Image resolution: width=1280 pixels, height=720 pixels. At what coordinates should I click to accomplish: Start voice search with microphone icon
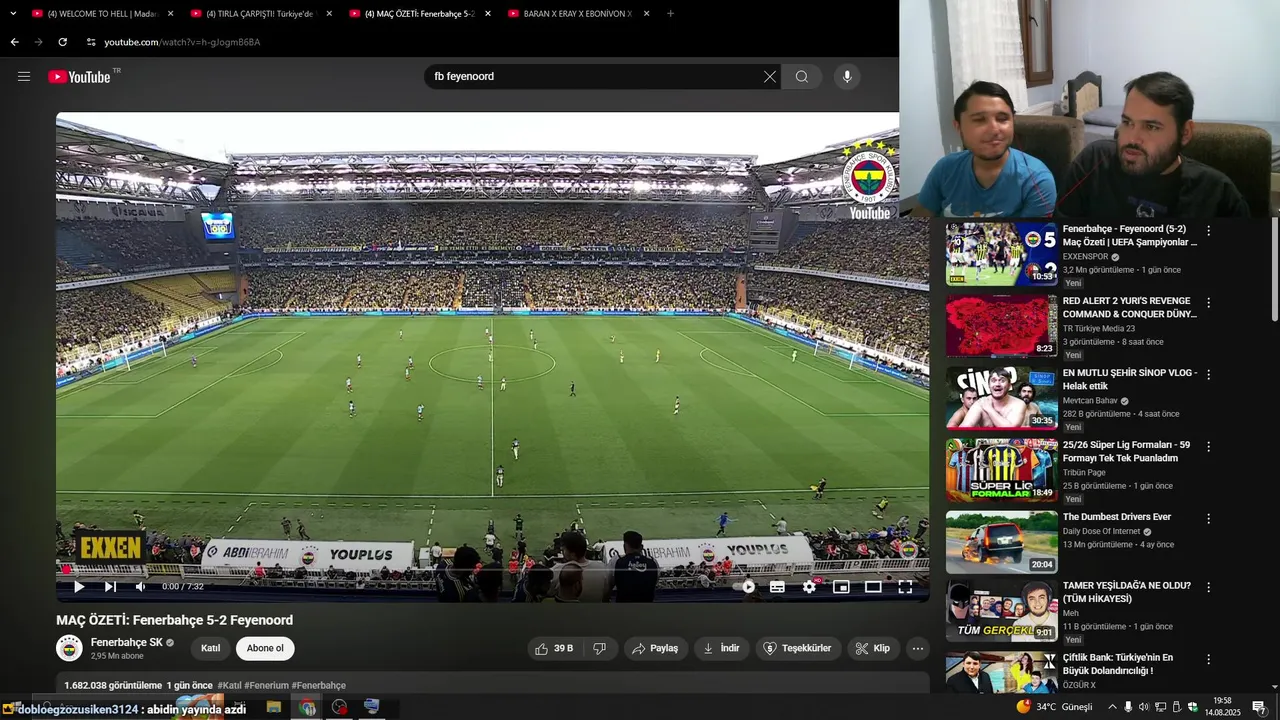[x=847, y=77]
